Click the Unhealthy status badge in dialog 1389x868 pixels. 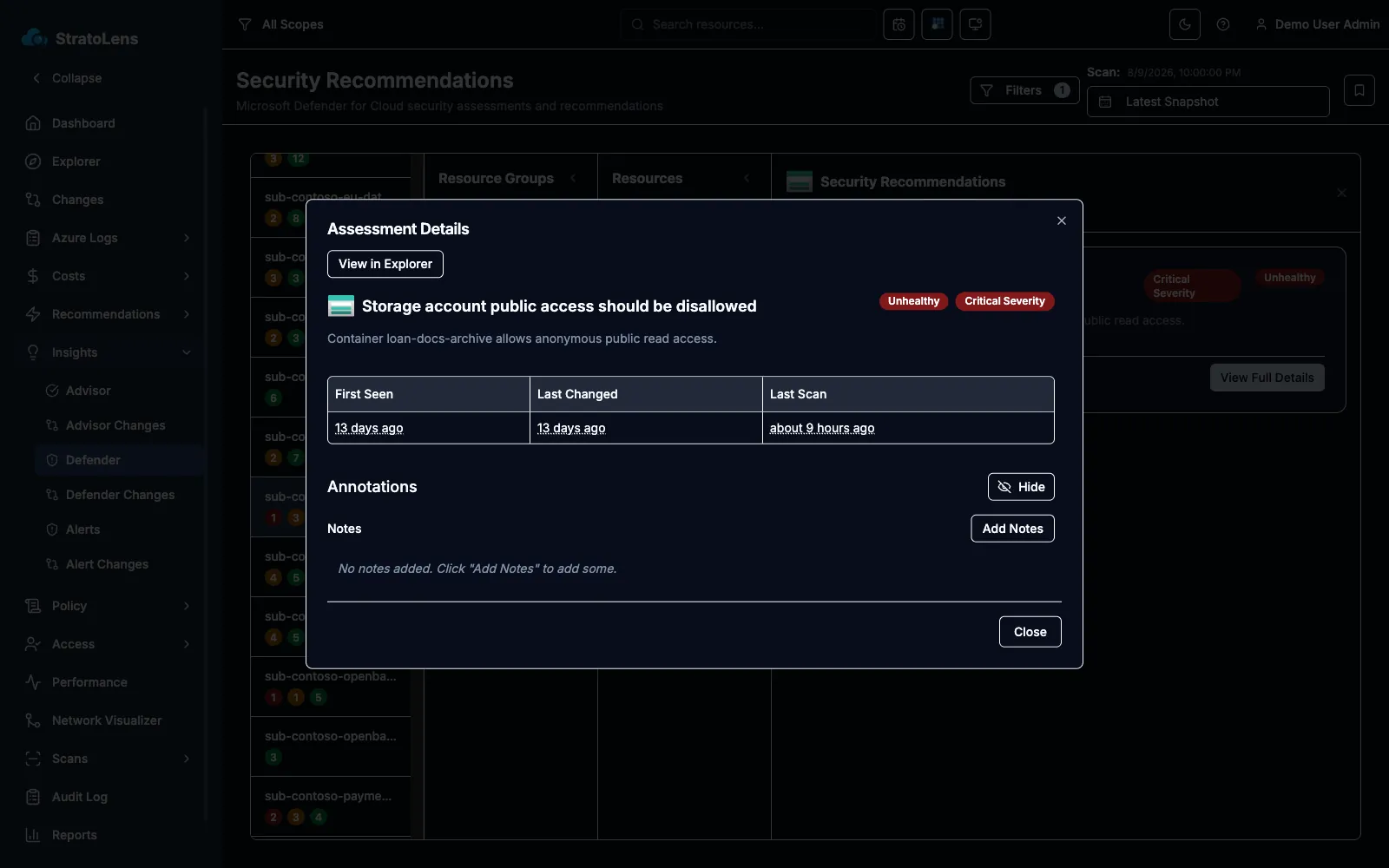913,301
